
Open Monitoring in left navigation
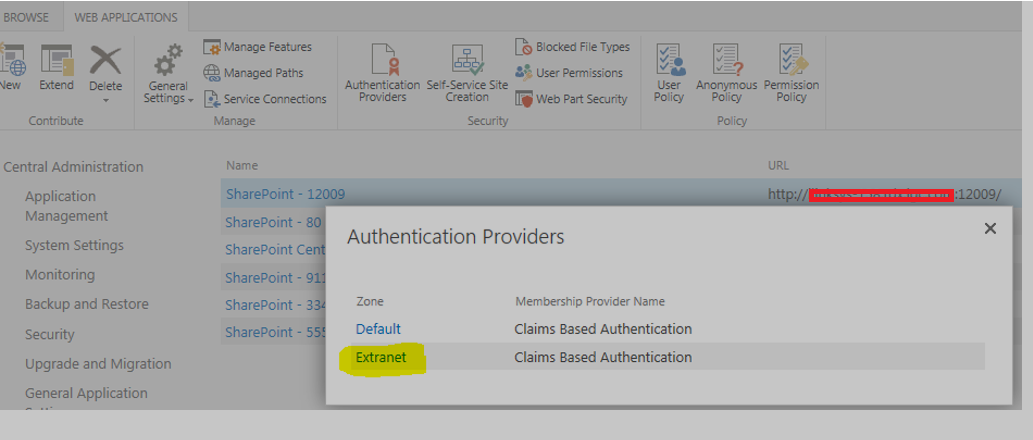(60, 275)
